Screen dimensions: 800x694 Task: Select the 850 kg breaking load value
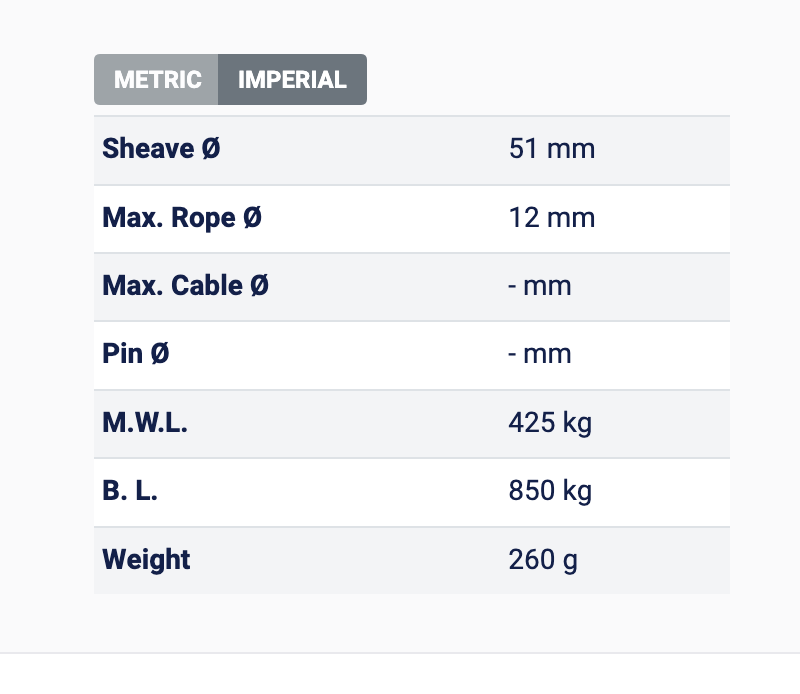550,491
